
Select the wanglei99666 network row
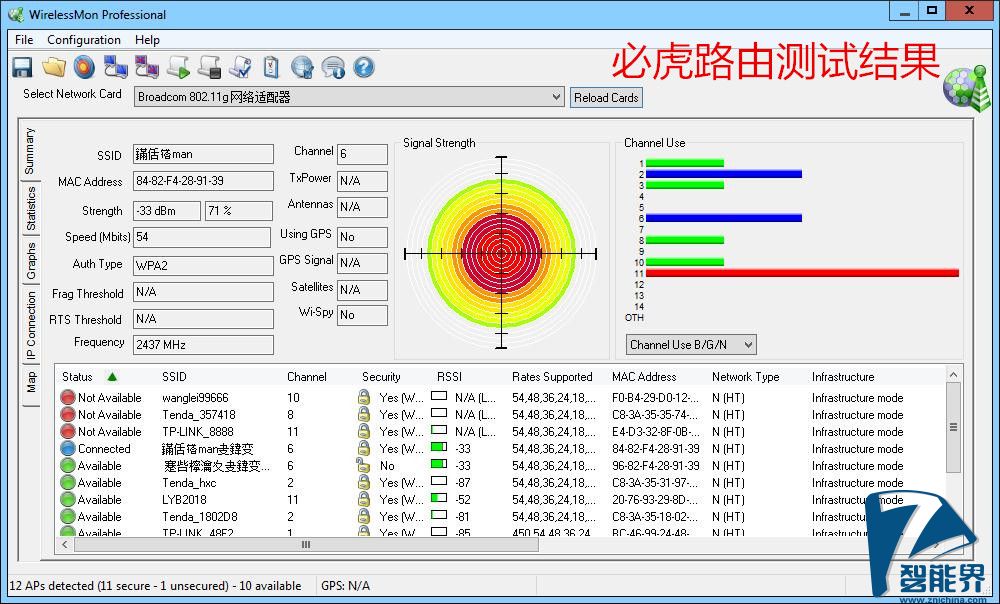501,397
